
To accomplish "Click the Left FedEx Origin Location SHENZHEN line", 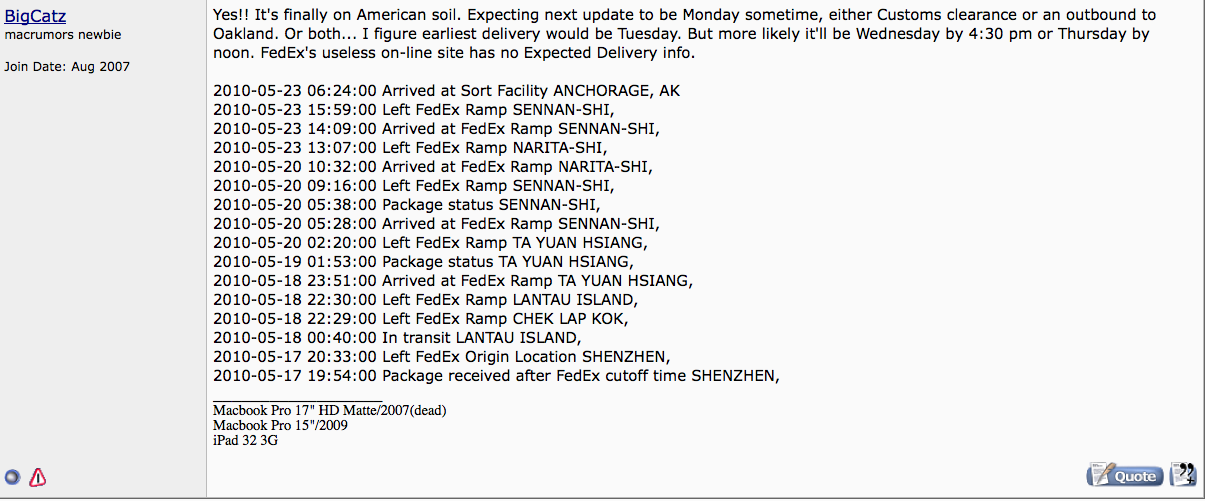I will (x=441, y=357).
